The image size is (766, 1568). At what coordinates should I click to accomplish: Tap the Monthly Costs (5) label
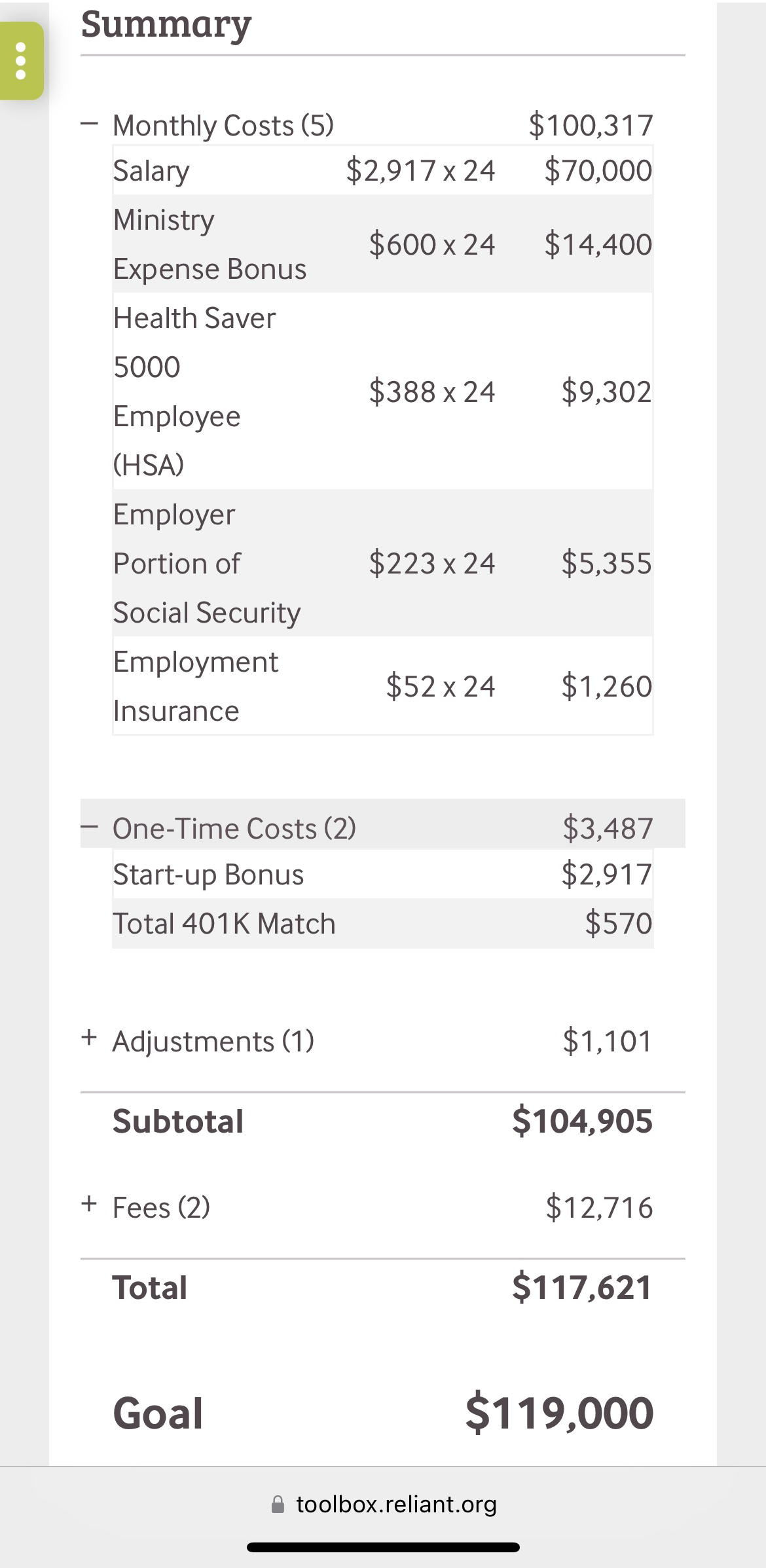223,125
